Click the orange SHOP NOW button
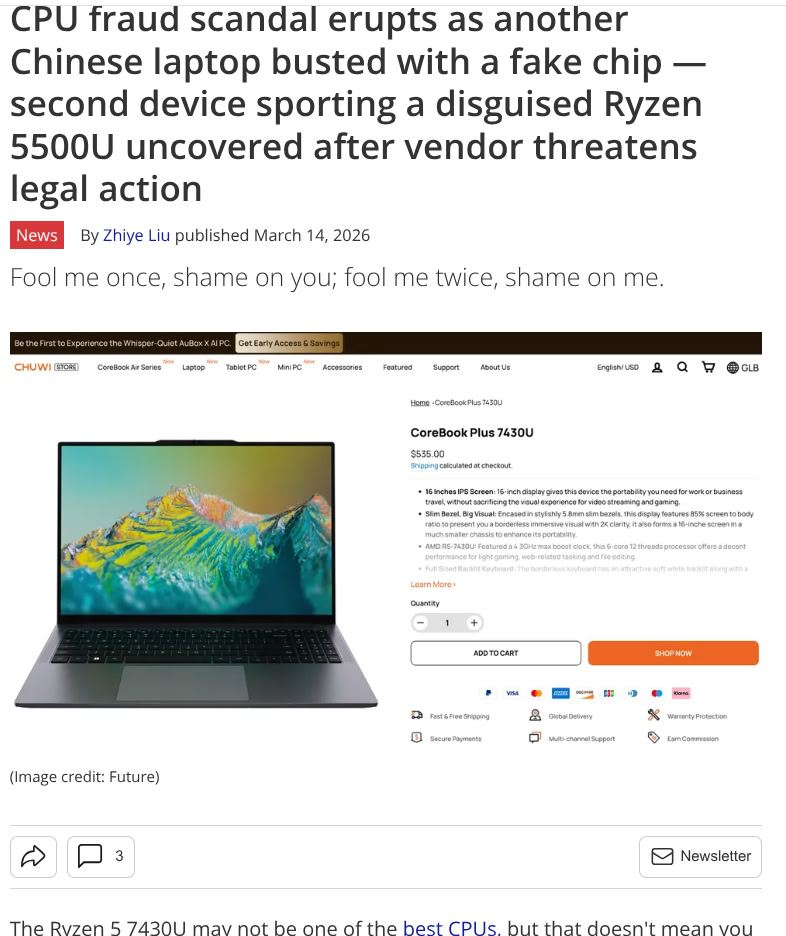 (x=673, y=653)
